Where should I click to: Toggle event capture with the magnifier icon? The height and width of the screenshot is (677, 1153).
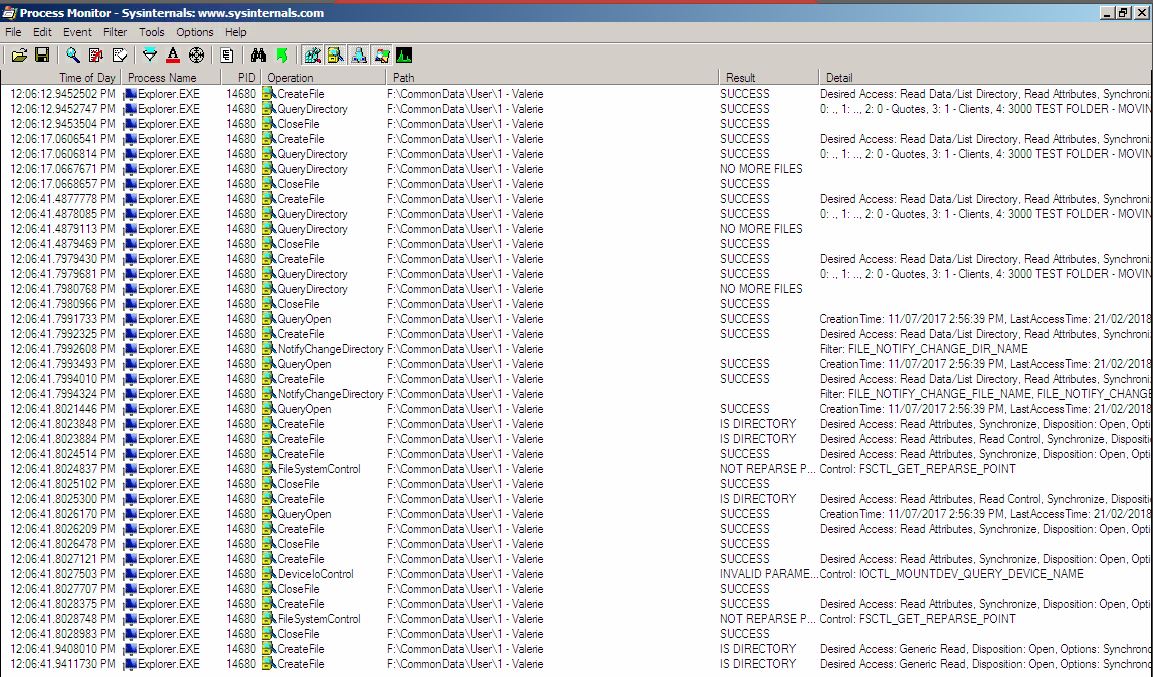point(73,55)
